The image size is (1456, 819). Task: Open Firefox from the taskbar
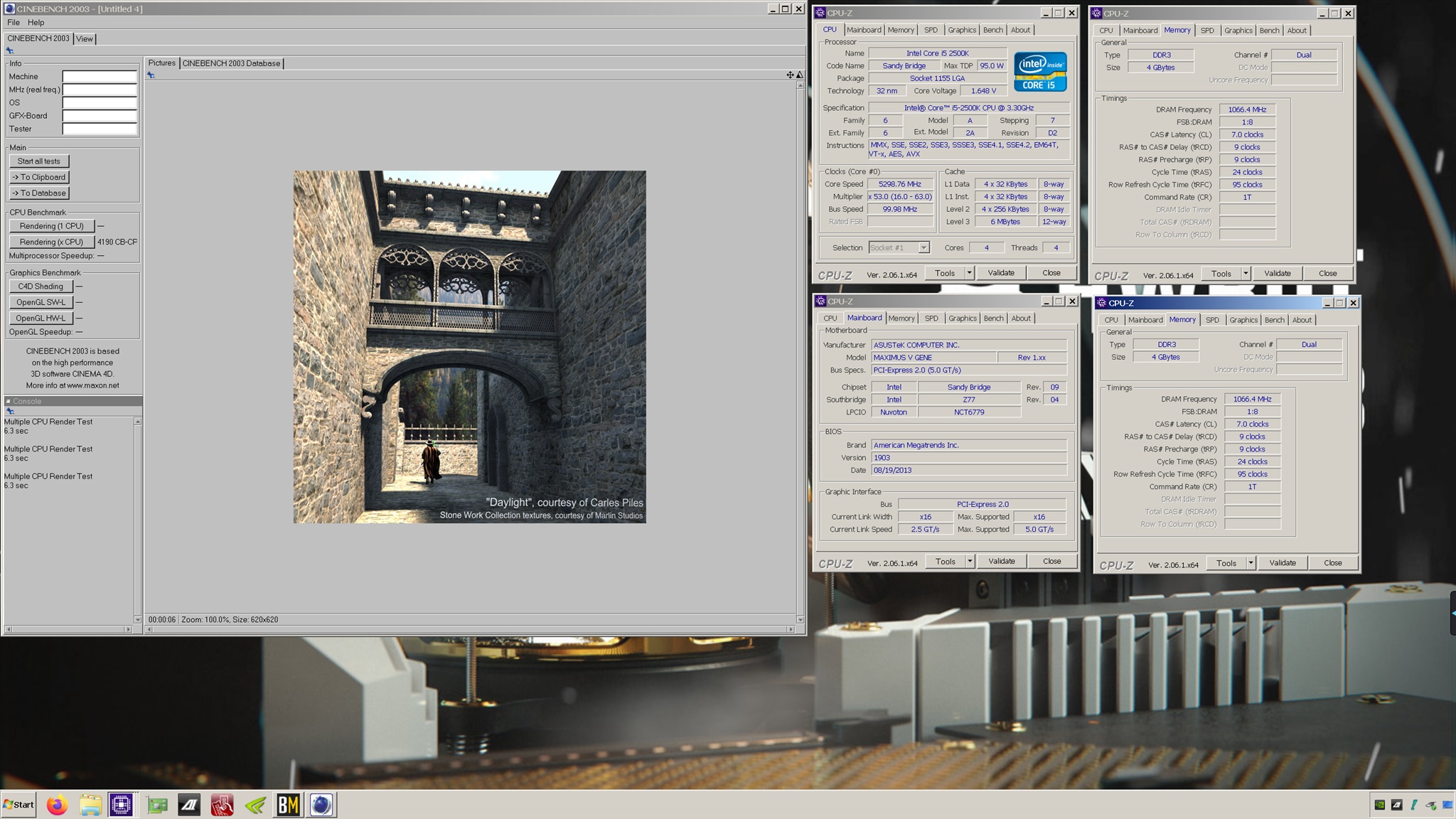pos(57,805)
